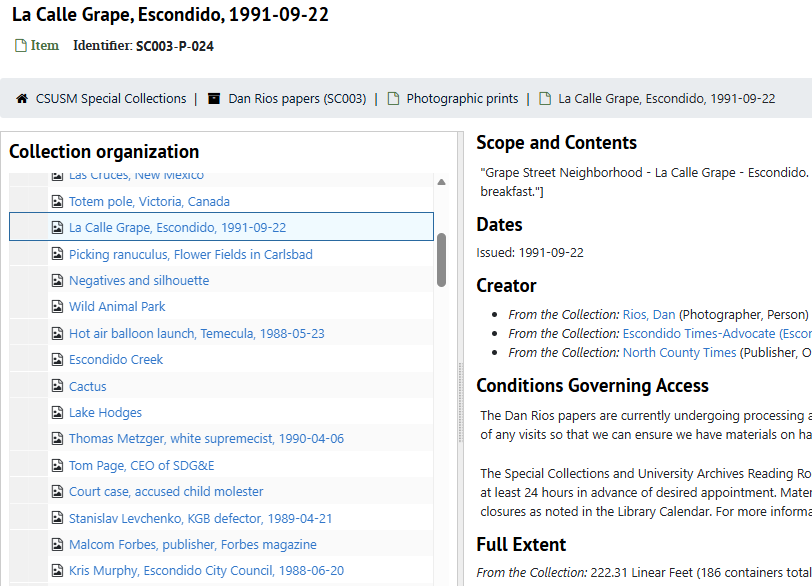
Task: Click the image icon beside Kris Murphy row
Action: coord(57,570)
